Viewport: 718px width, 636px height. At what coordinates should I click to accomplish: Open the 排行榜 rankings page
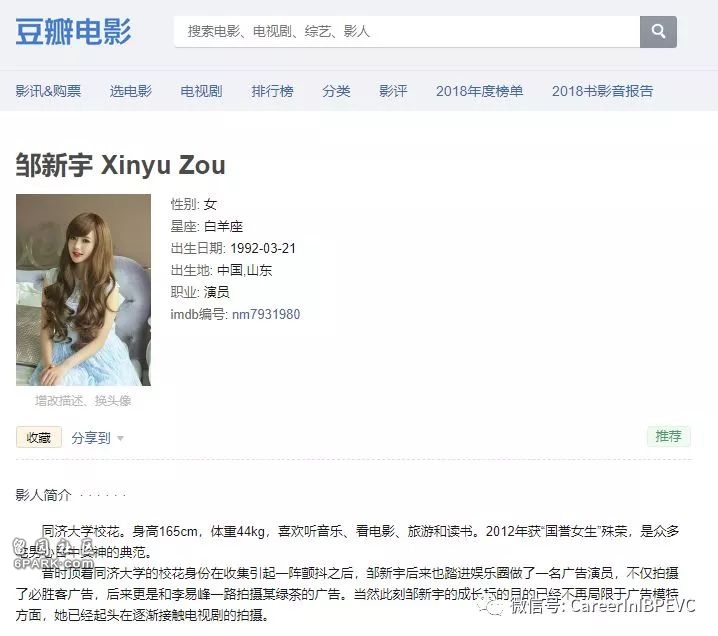(272, 91)
